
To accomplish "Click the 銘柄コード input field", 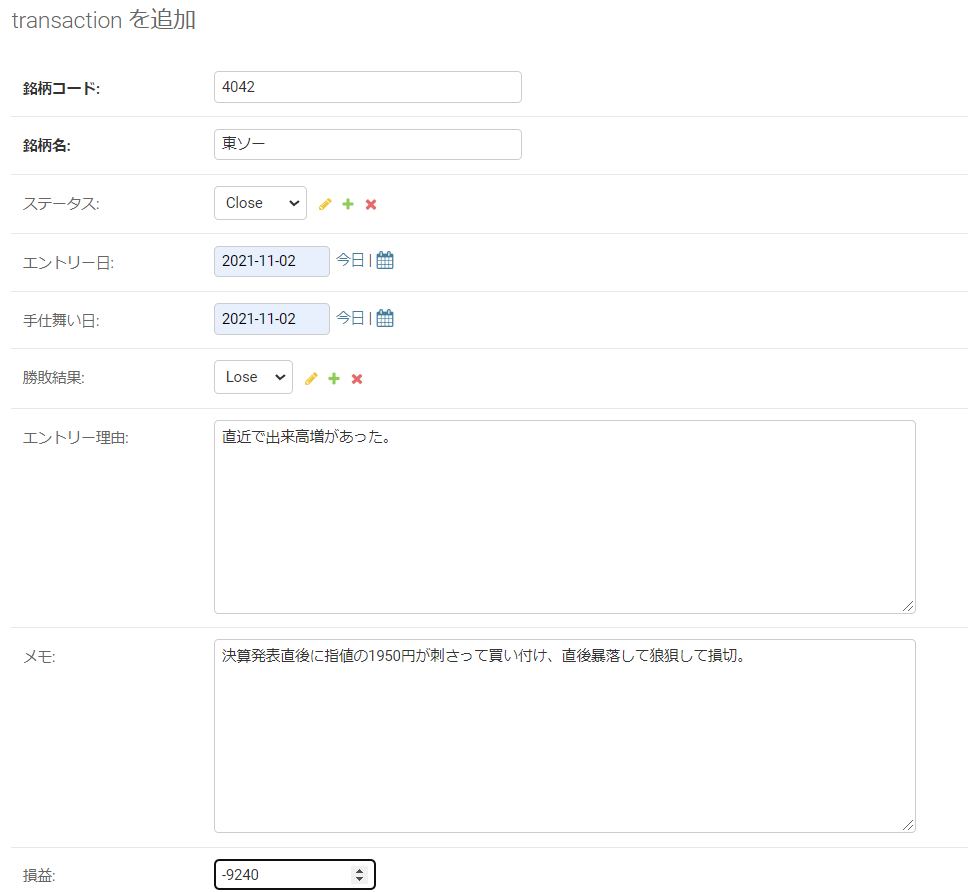I will pyautogui.click(x=367, y=87).
